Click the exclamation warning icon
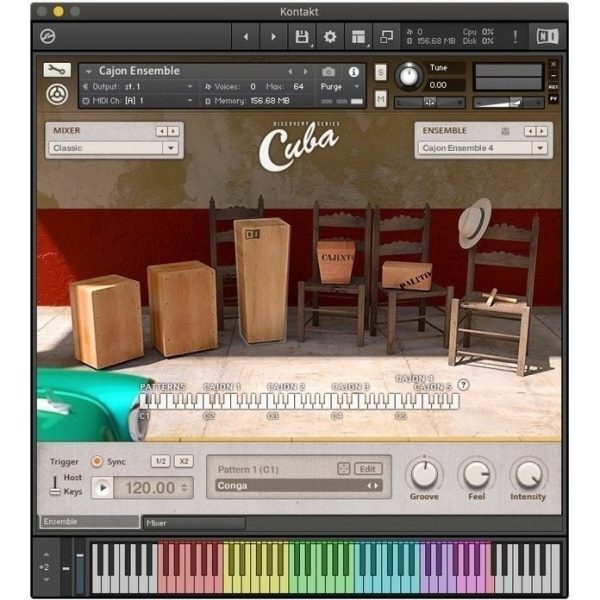This screenshot has width=600, height=600. (515, 37)
